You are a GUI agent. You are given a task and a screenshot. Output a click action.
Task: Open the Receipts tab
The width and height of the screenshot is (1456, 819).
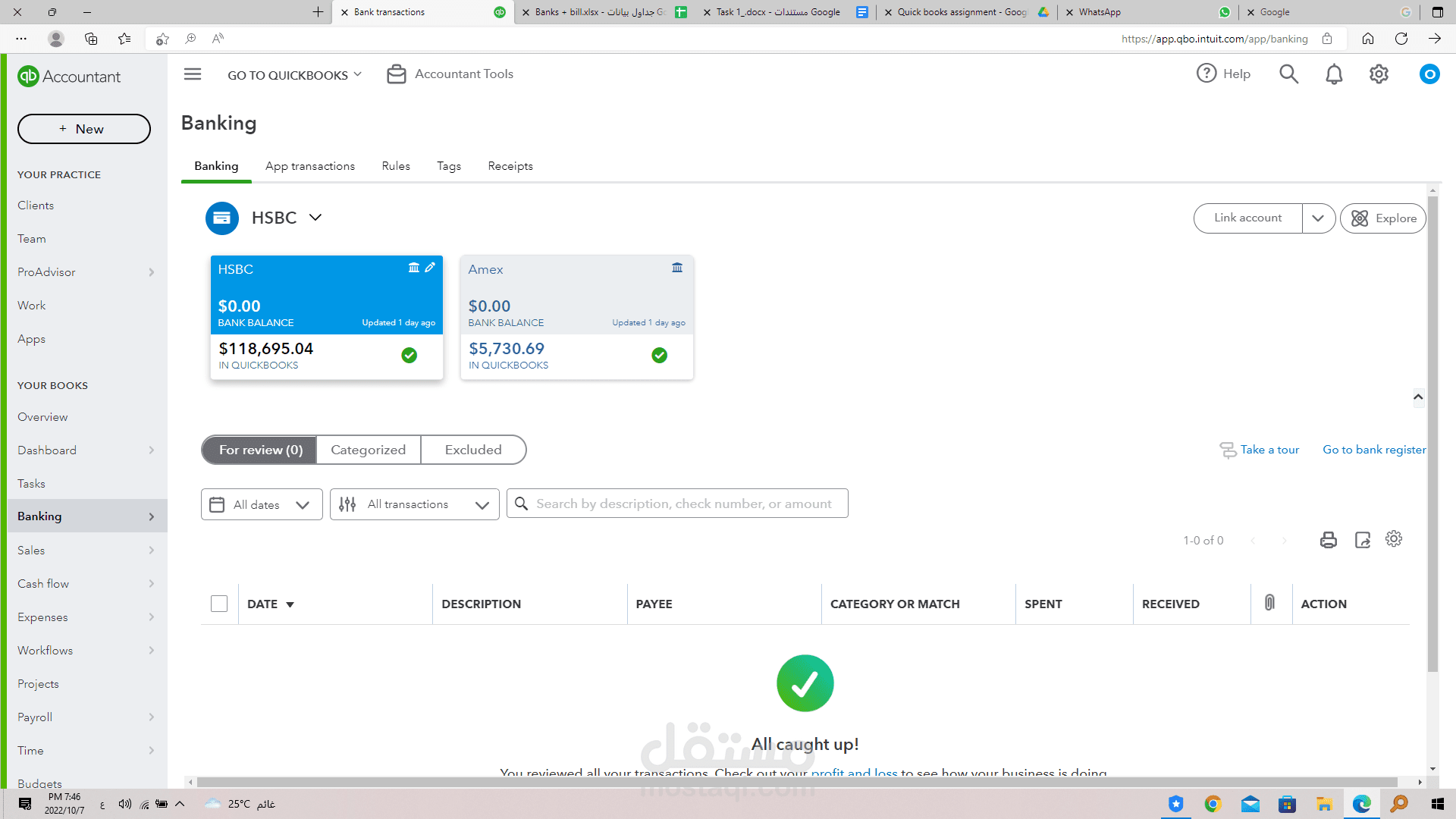510,166
